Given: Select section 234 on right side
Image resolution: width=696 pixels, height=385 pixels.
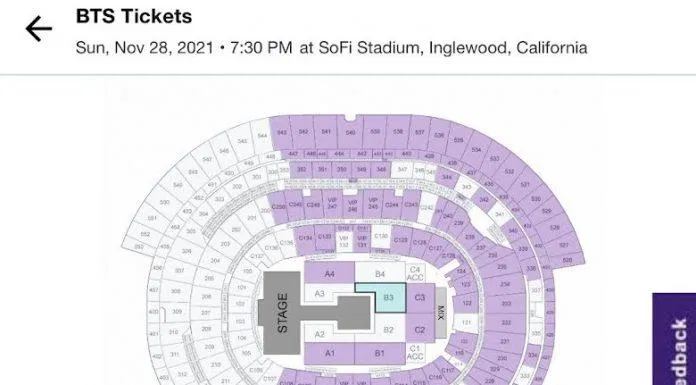Looking at the screenshot, I should [x=505, y=285].
